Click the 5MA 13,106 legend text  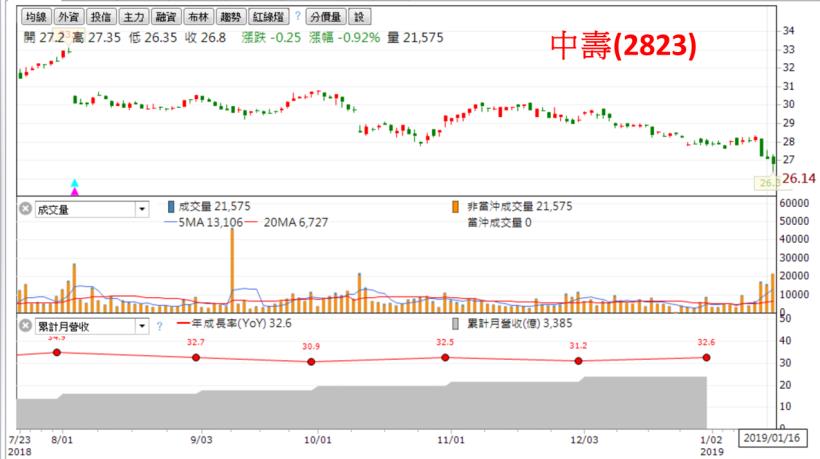tap(211, 223)
